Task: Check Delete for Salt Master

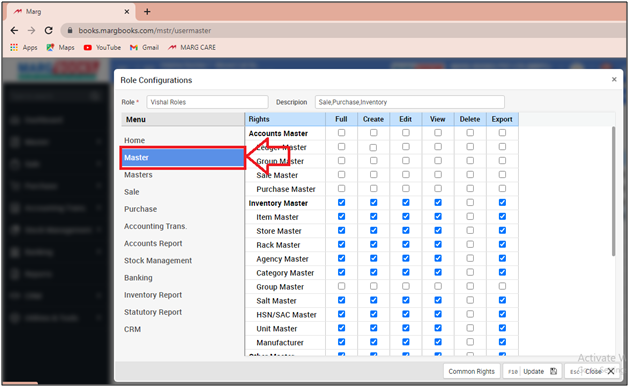Action: 470,300
